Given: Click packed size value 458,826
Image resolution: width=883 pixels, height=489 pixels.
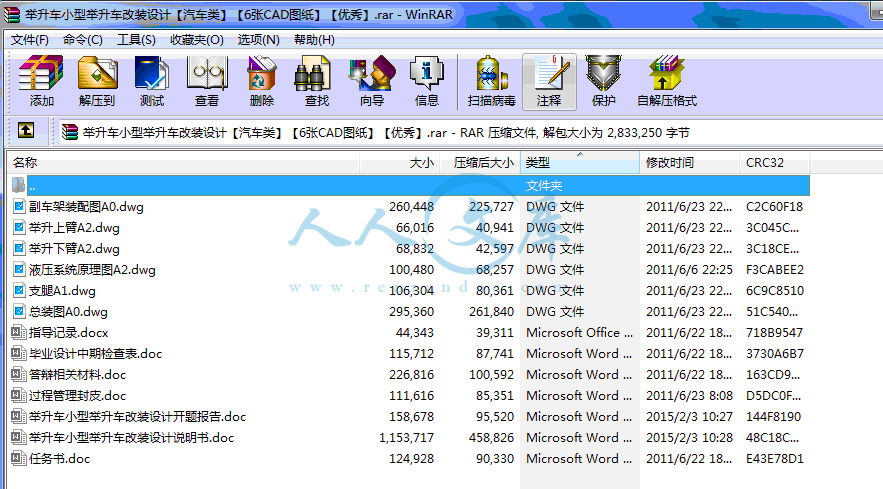Looking at the screenshot, I should click(x=491, y=438).
